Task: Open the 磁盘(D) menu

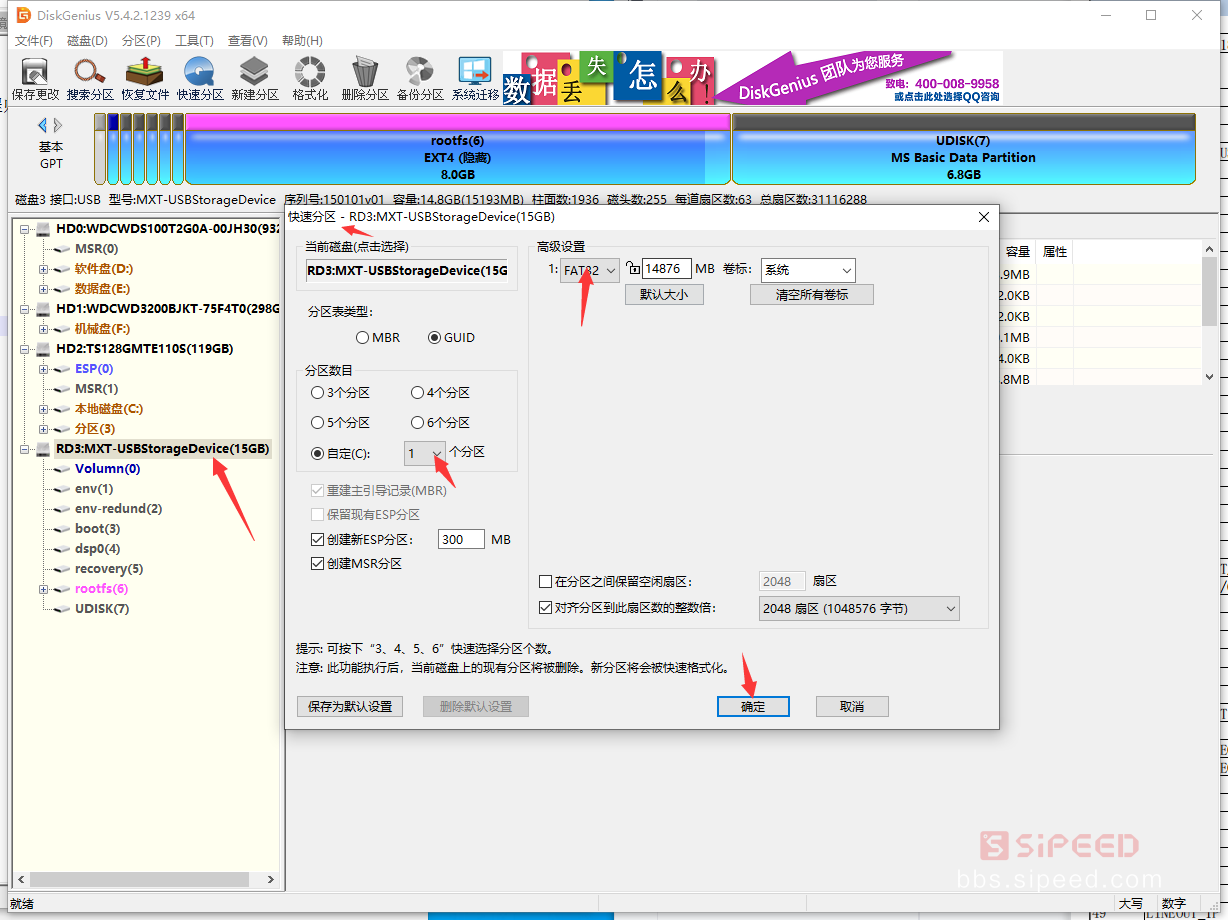Action: [x=87, y=41]
